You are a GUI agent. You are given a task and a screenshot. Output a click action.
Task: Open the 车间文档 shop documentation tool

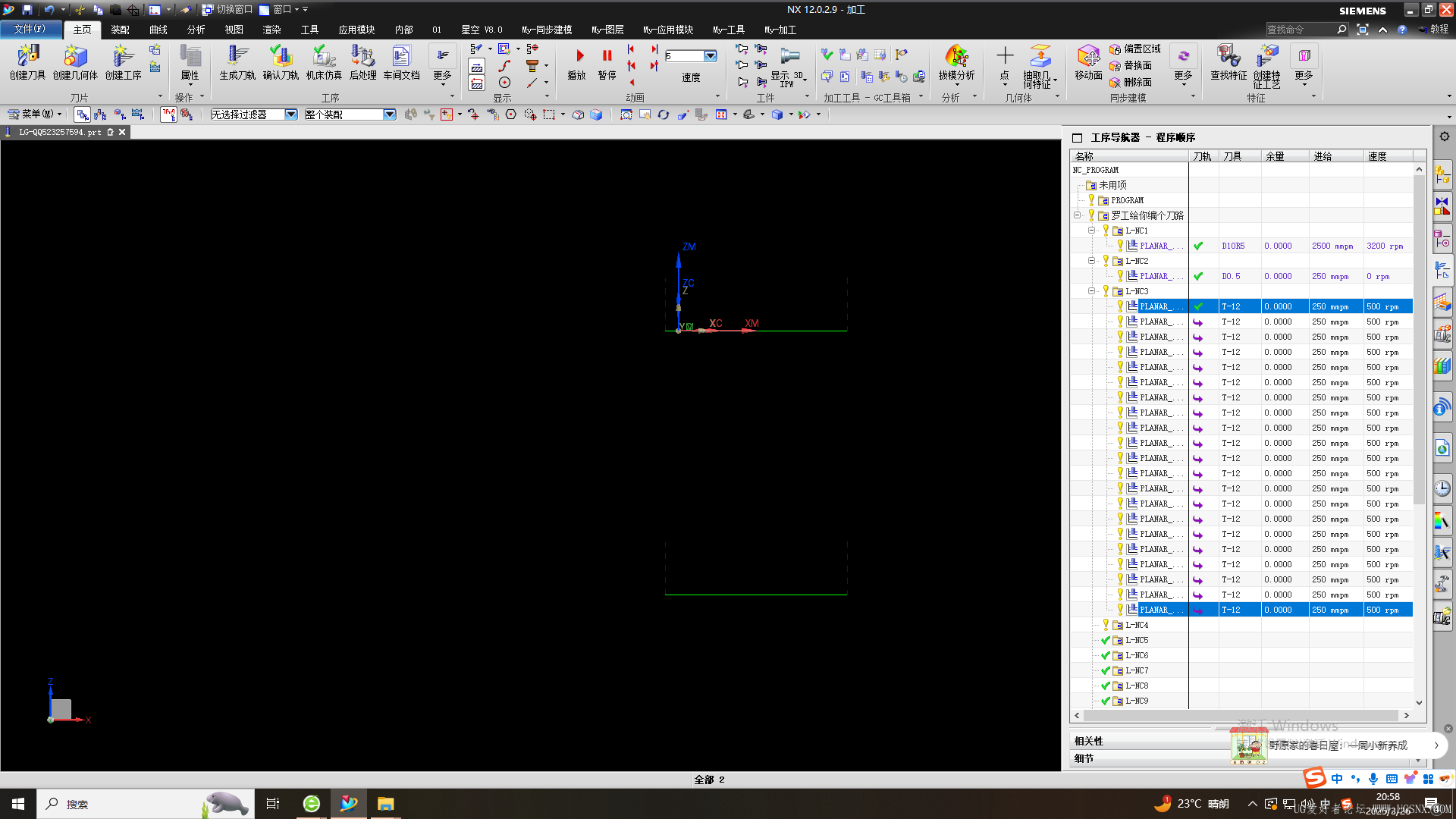pos(401,62)
